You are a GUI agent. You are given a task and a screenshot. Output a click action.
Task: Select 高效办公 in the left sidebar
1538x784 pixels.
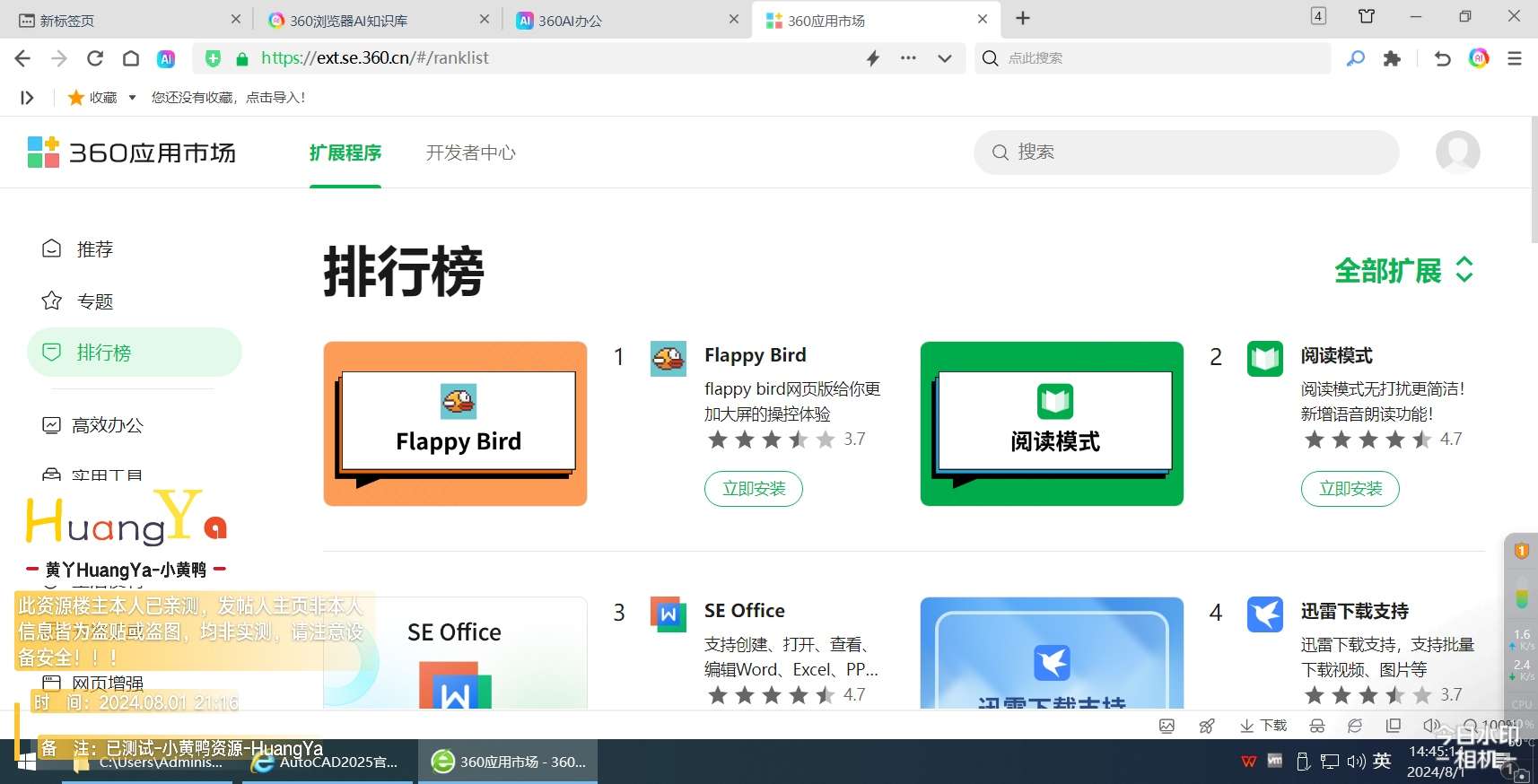(x=108, y=425)
